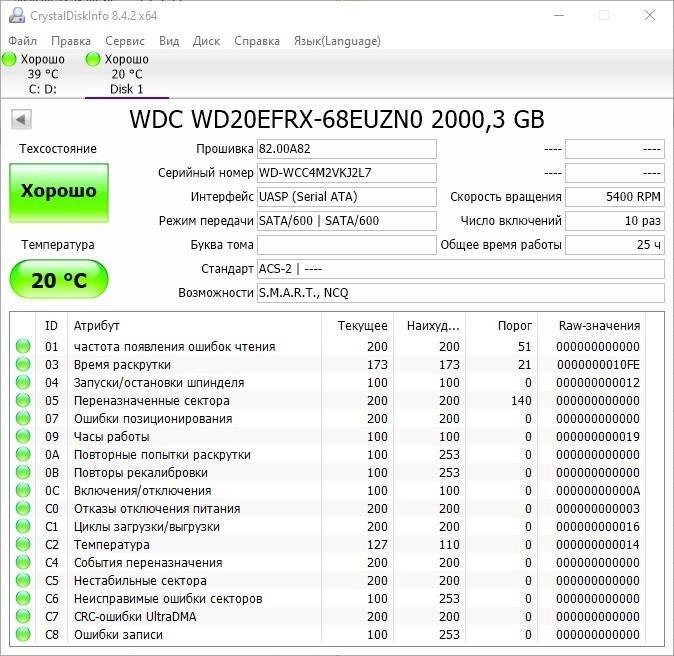The image size is (674, 656).
Task: Click the Raw-значения column header
Action: click(x=600, y=326)
